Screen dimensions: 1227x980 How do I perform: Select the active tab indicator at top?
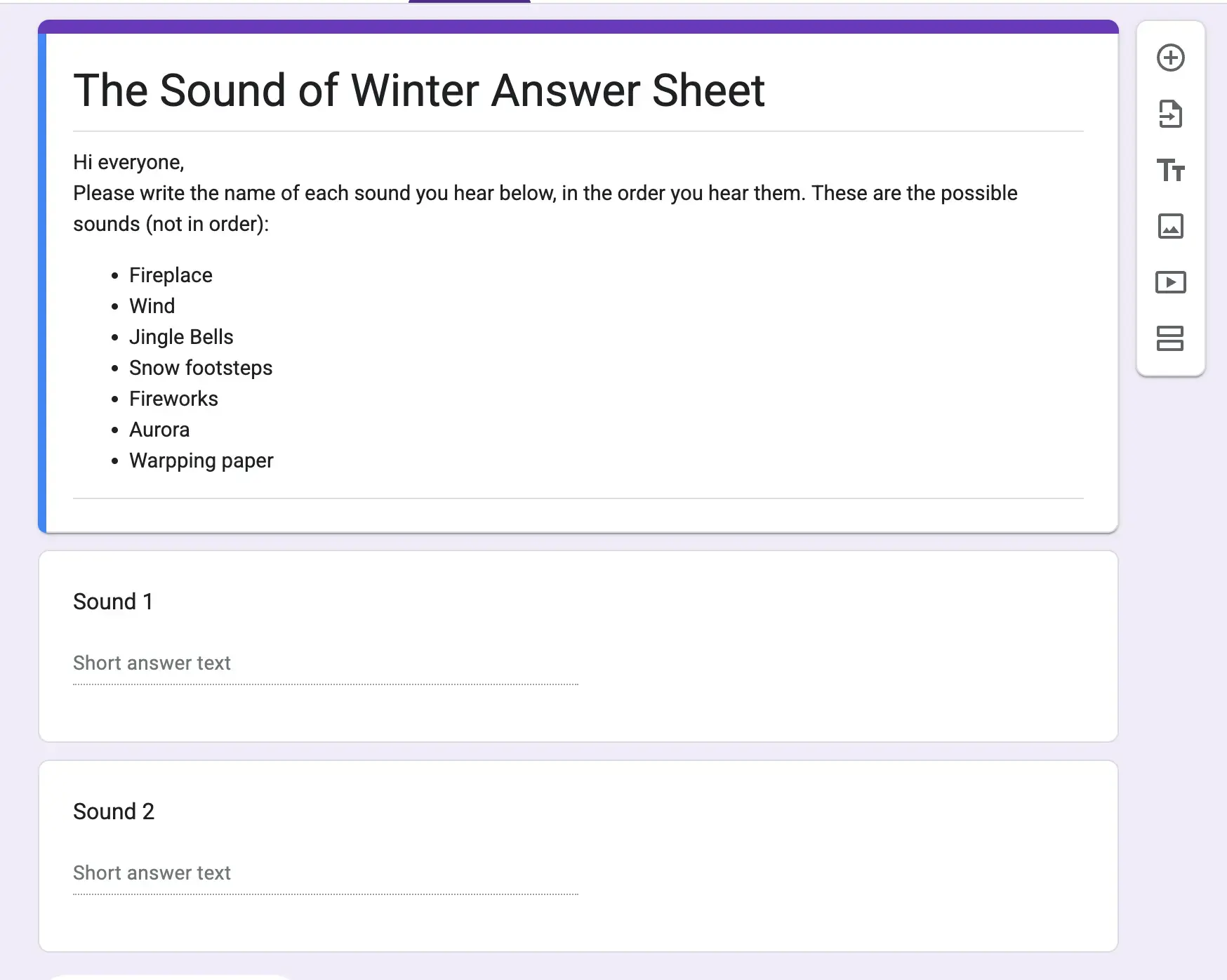click(x=469, y=2)
